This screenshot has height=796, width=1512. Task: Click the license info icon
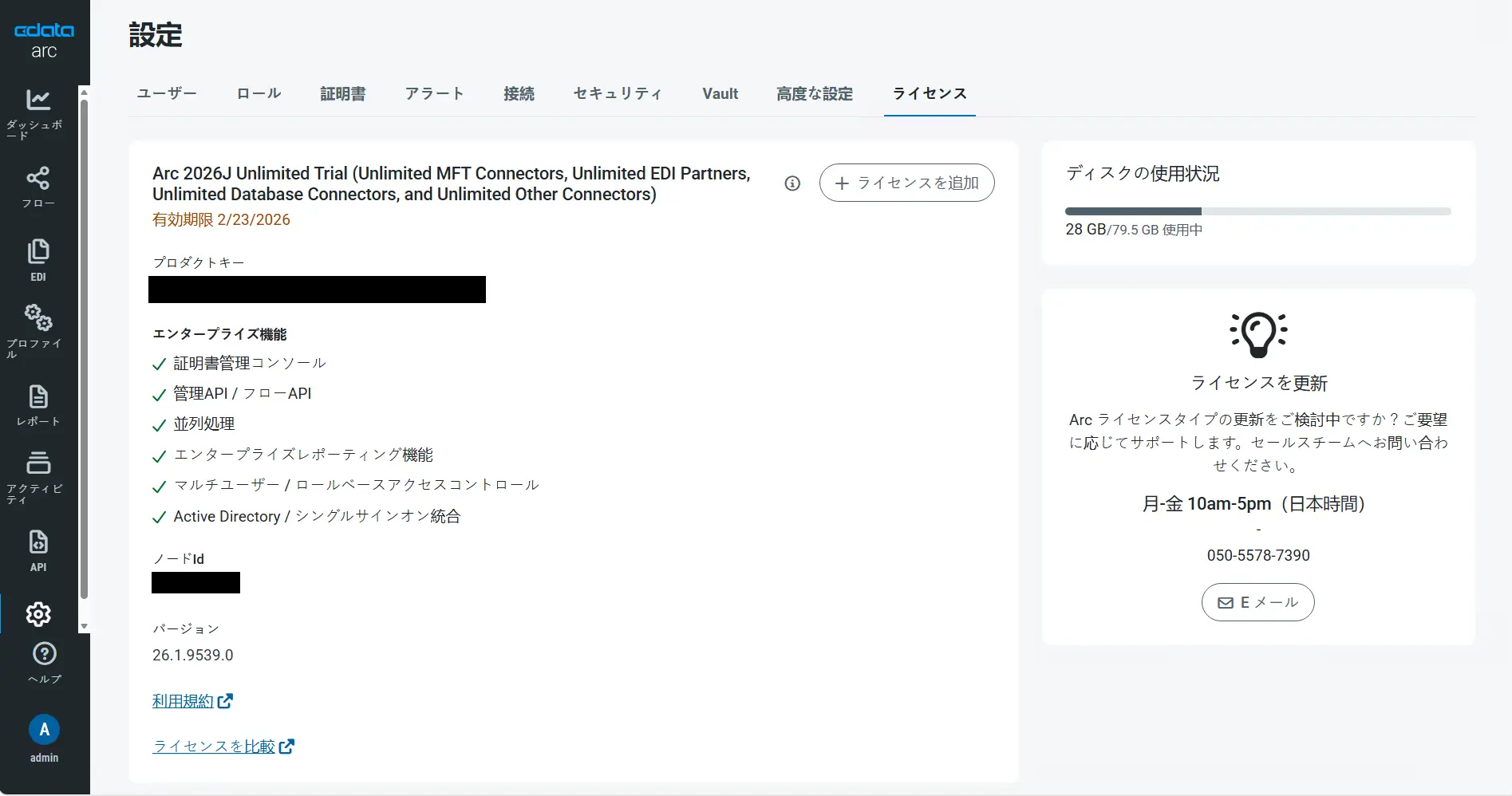[x=792, y=183]
